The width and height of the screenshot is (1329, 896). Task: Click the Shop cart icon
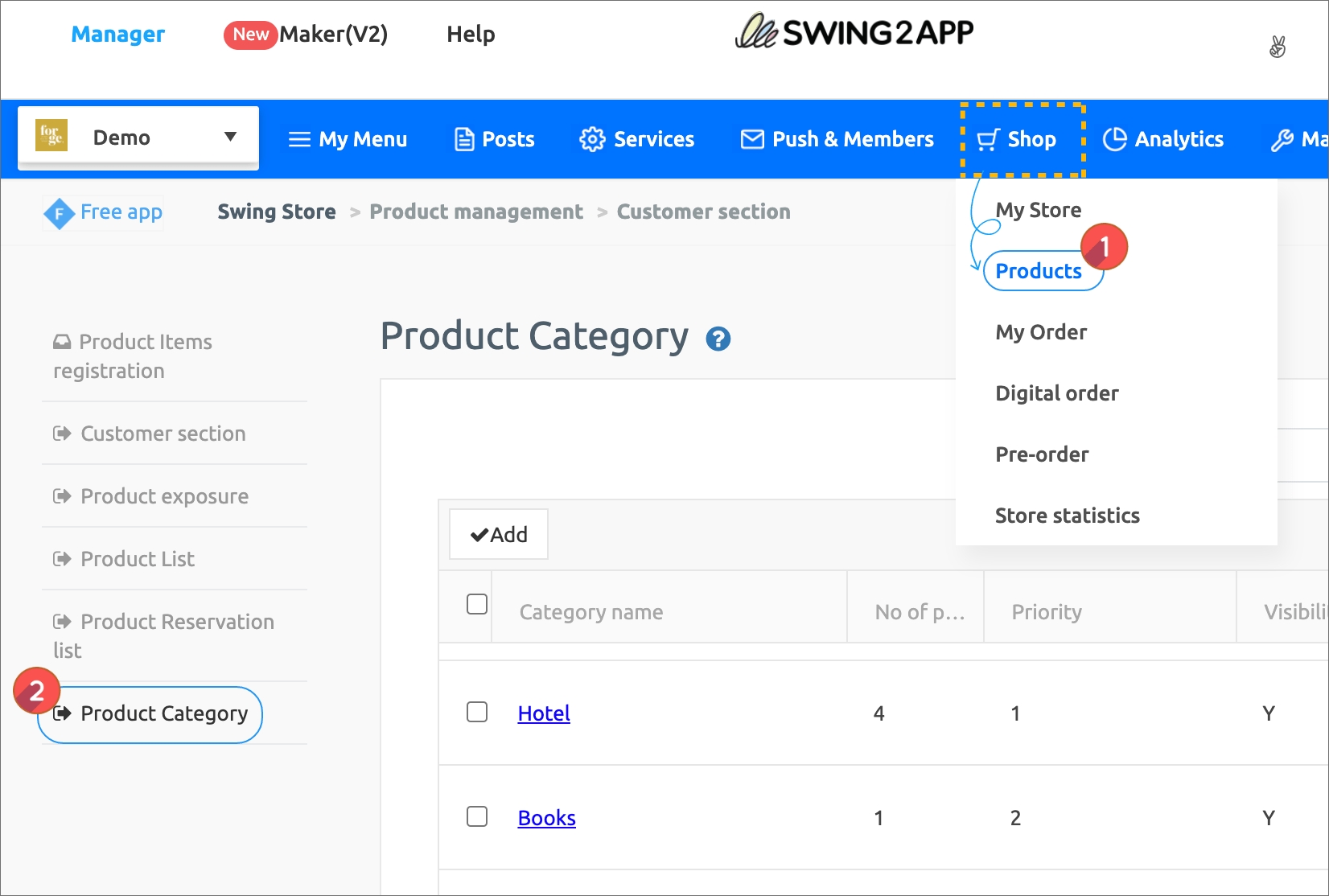[988, 140]
